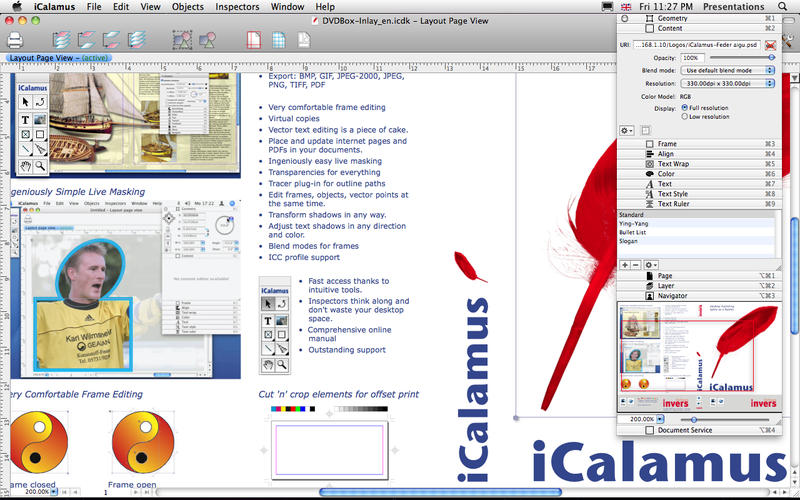Click the first layer-stack icon beside the printer

(62, 40)
